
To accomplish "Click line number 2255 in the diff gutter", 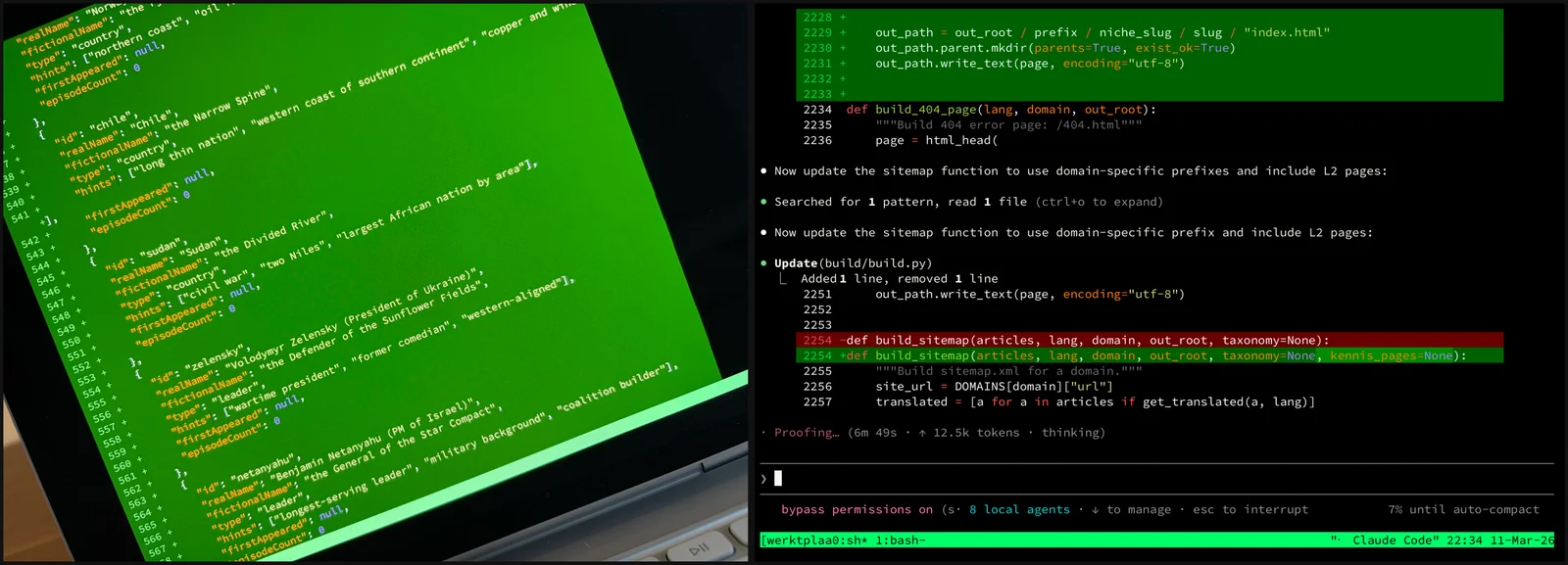I will coord(817,371).
